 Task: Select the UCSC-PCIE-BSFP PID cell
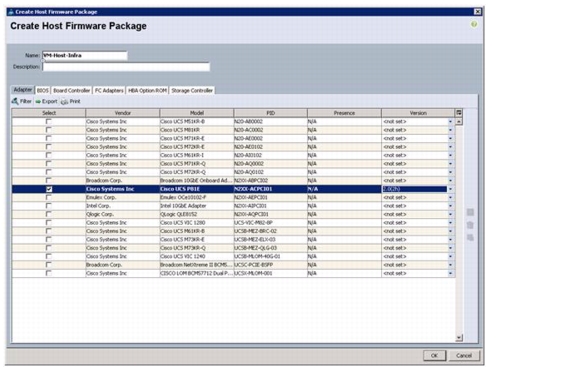270,265
